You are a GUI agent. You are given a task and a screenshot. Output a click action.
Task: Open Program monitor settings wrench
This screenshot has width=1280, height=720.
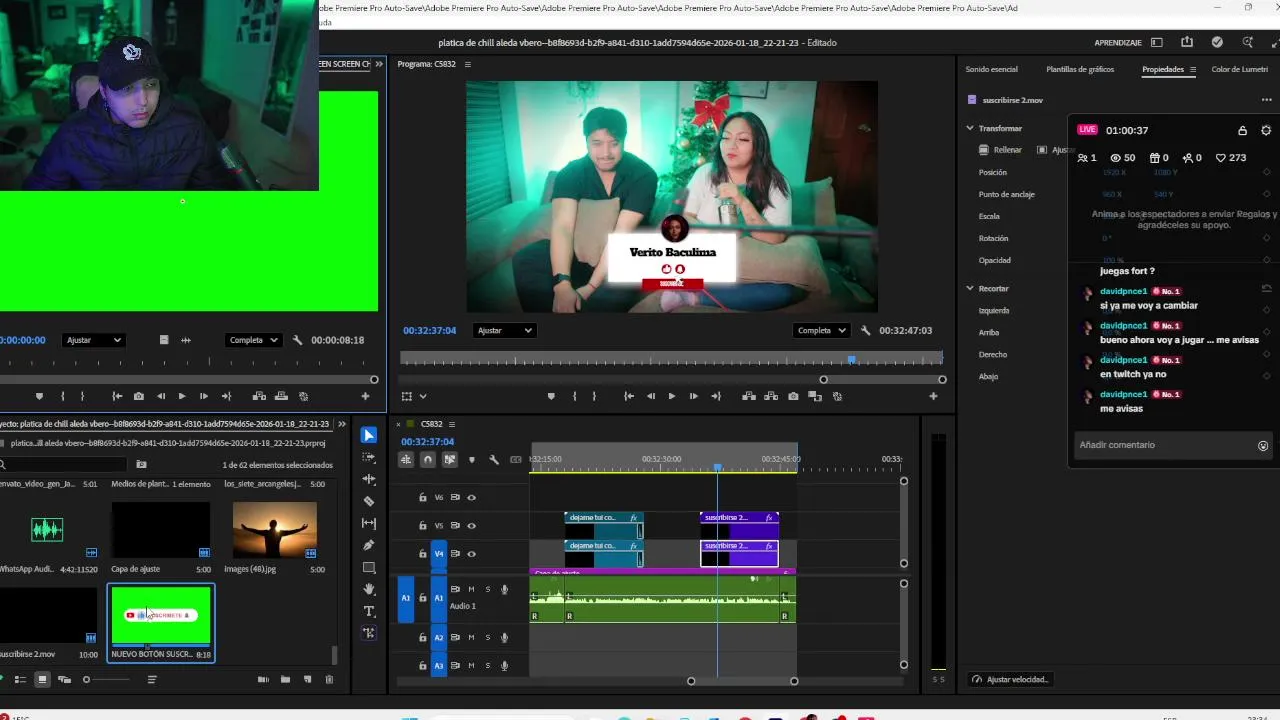(x=865, y=330)
